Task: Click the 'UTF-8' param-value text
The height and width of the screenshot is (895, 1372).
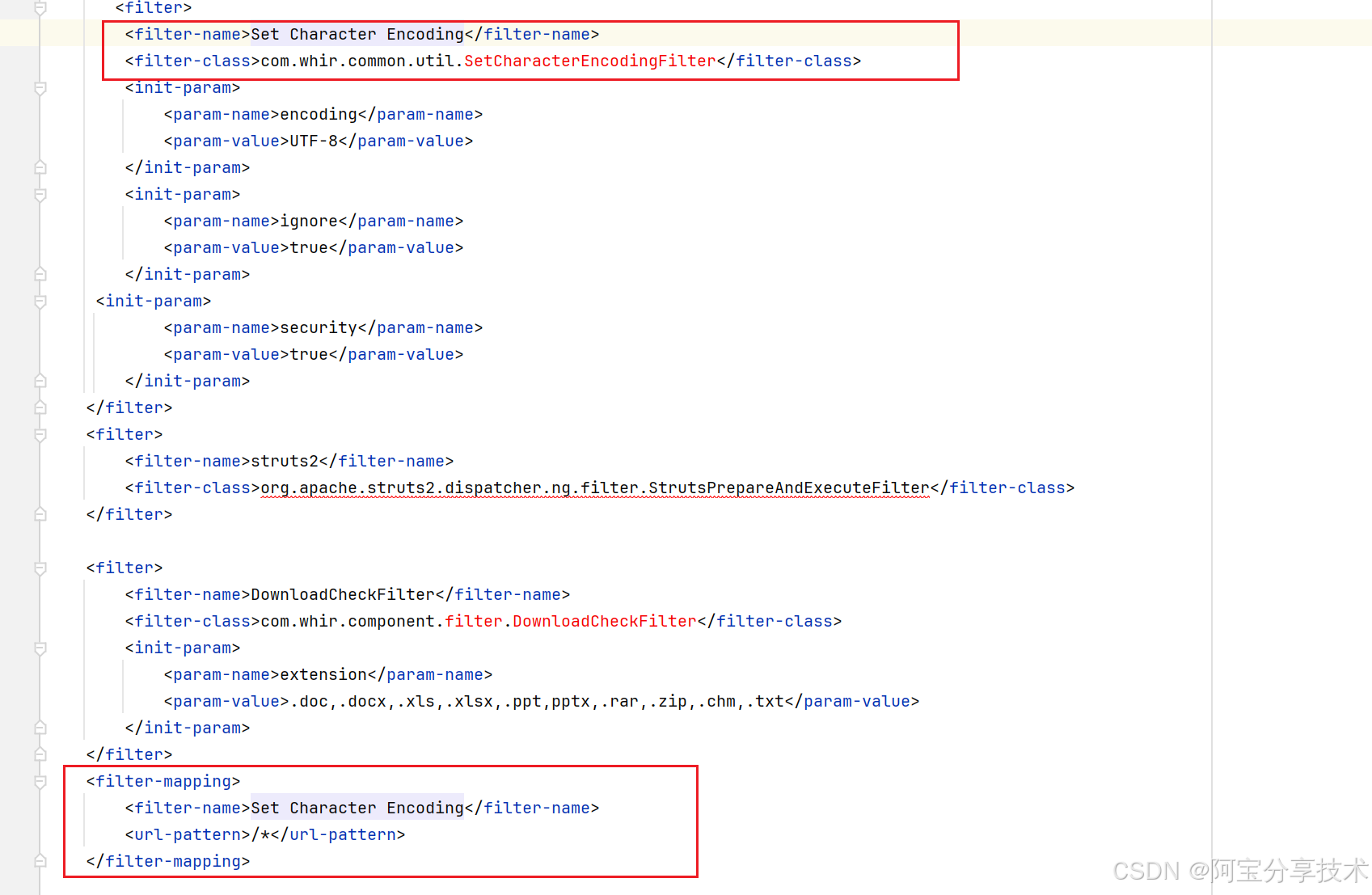Action: pyautogui.click(x=314, y=141)
